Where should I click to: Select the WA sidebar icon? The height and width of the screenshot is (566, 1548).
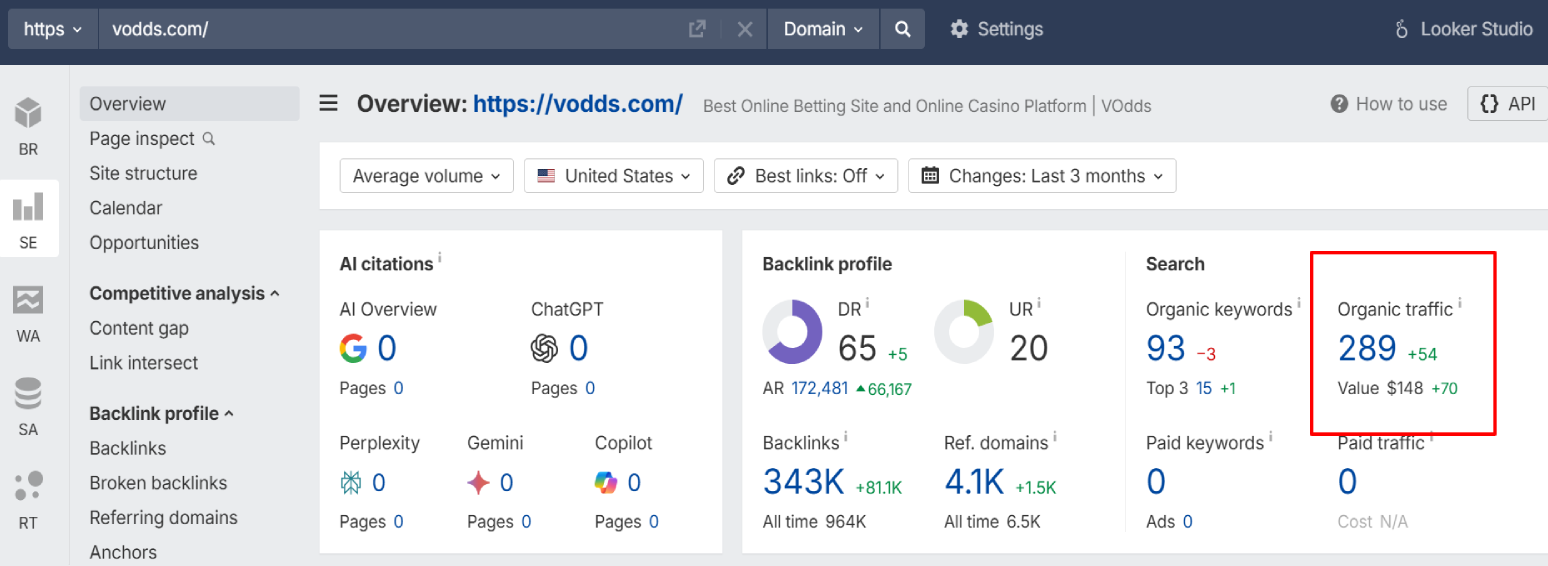click(x=28, y=312)
